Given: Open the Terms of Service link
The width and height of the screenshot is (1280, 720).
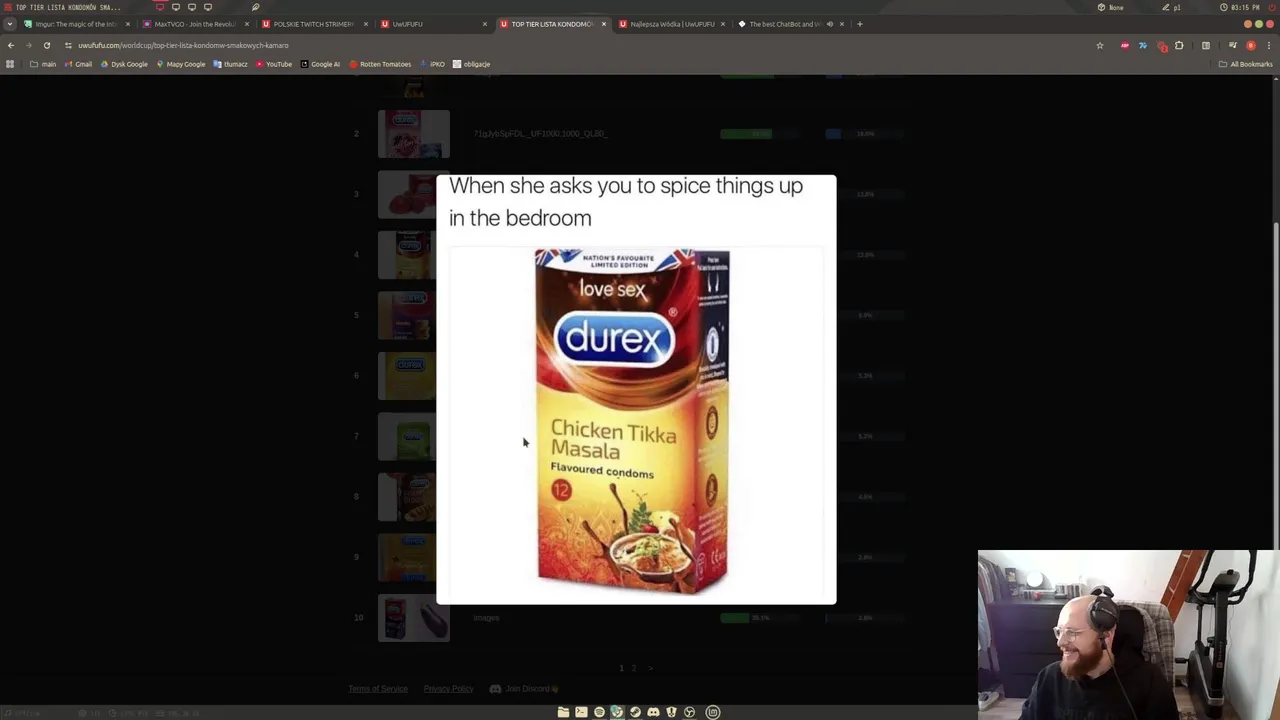Looking at the screenshot, I should (378, 689).
